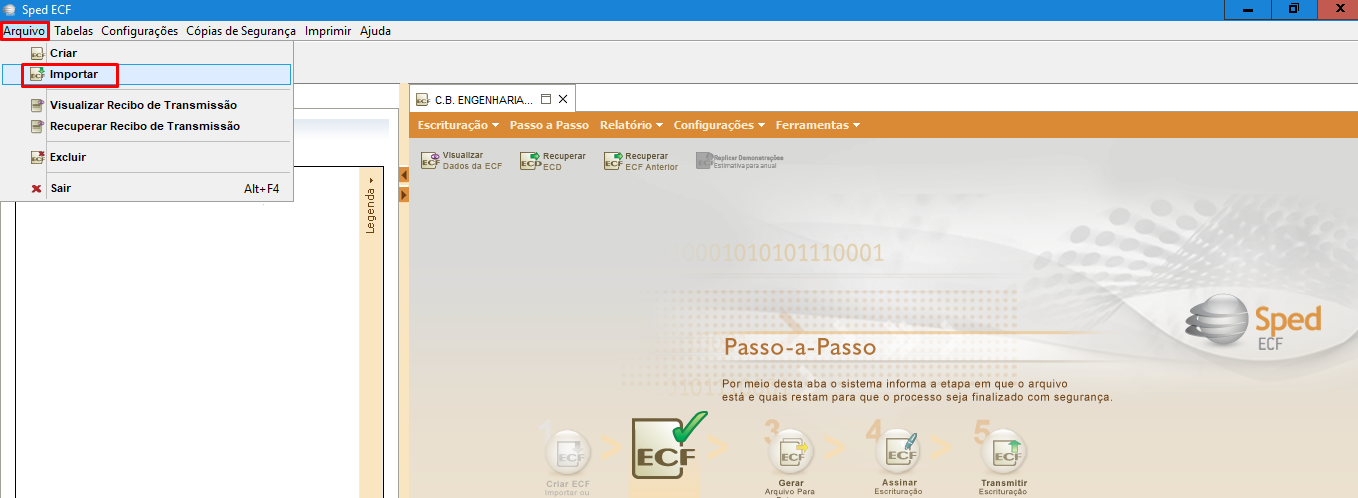Click the Importar ECF icon in menu

point(37,74)
